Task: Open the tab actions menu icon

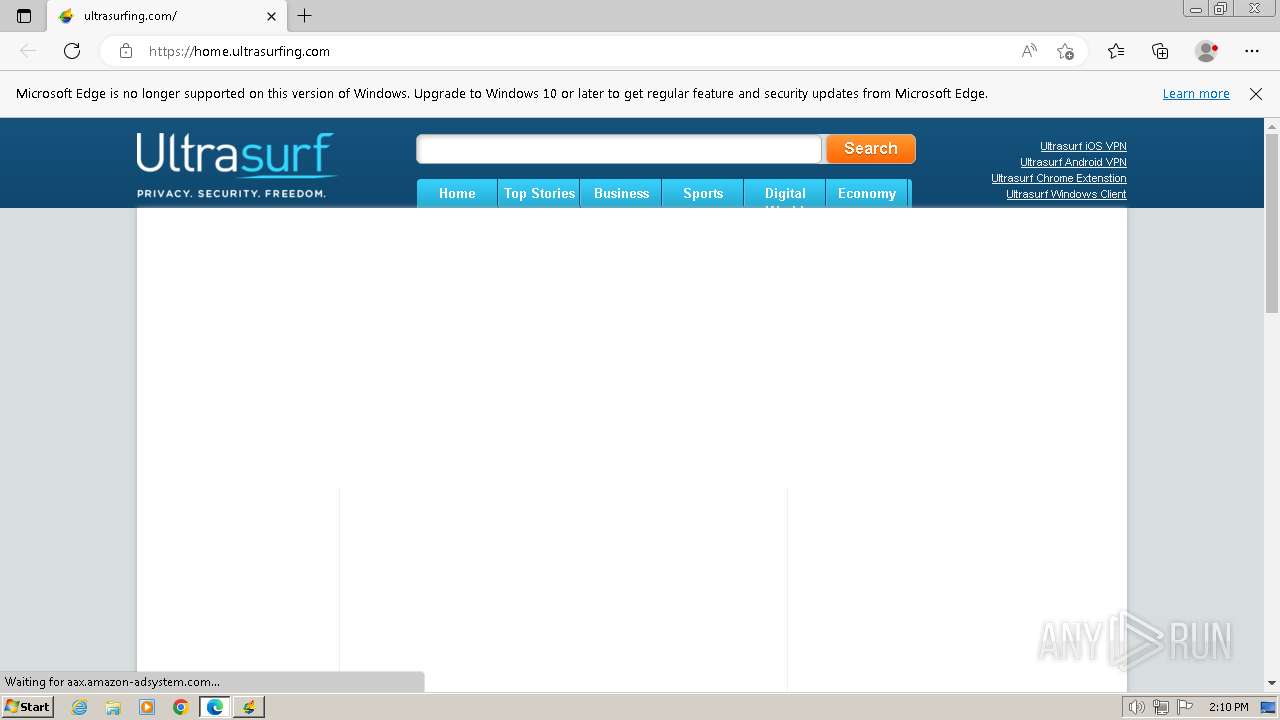Action: point(24,16)
